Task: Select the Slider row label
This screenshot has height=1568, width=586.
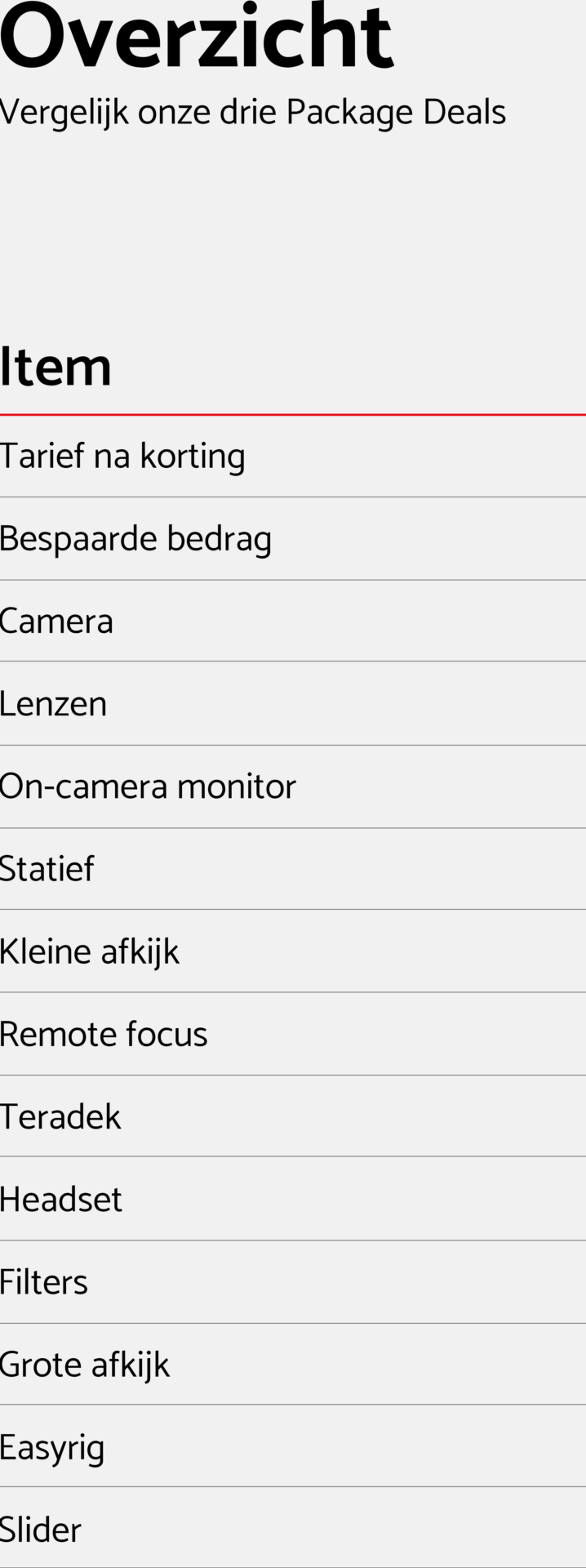Action: point(41,1530)
